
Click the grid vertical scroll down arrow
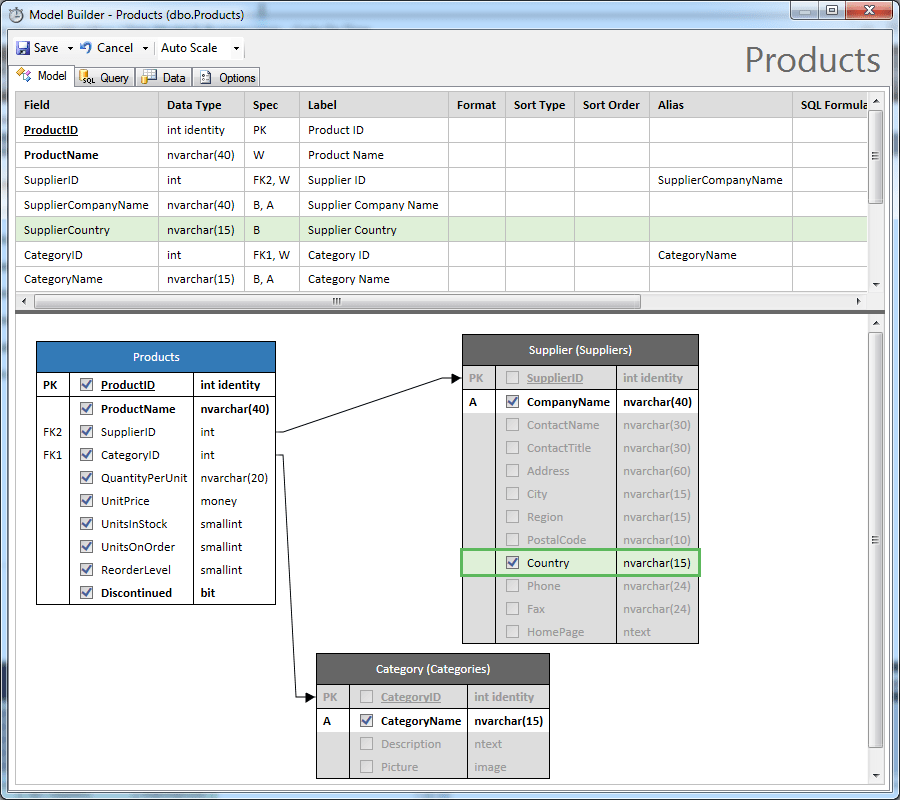[876, 285]
